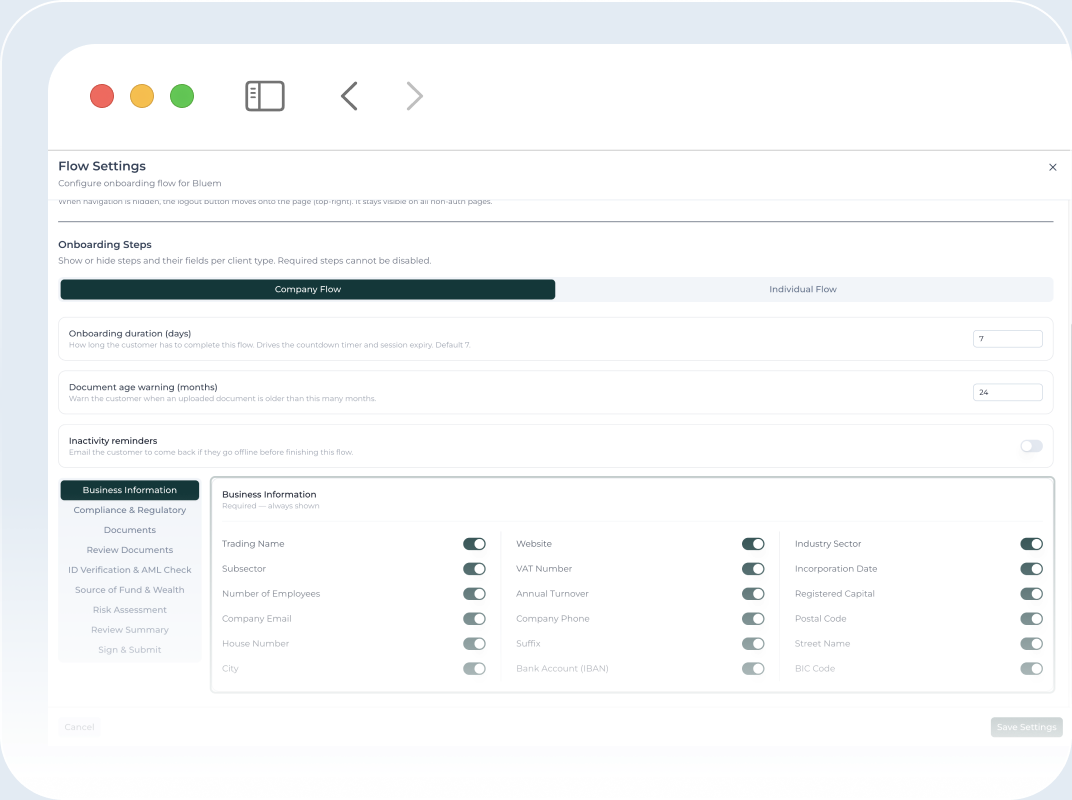Click the 'Configure onboarding flow for Bluem' subtitle
The image size is (1072, 800).
coord(139,183)
